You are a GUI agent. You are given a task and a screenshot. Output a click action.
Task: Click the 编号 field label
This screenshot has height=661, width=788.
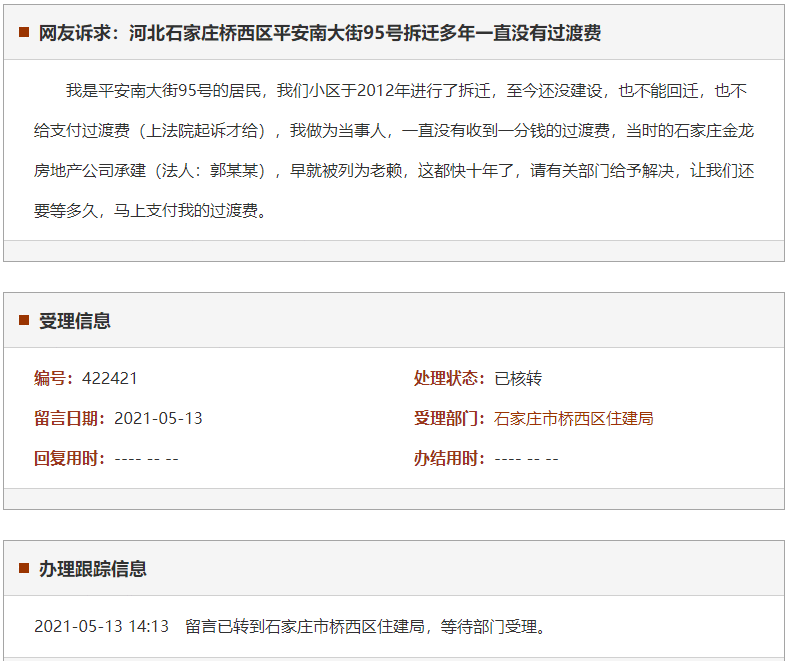[x=54, y=378]
